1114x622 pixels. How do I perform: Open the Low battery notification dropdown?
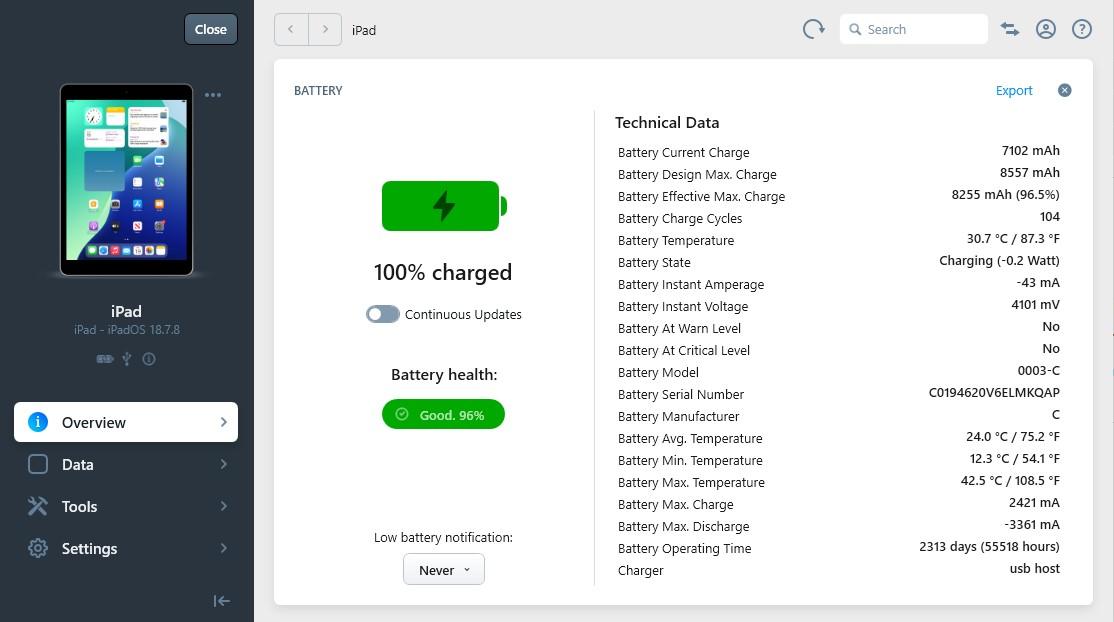point(443,569)
